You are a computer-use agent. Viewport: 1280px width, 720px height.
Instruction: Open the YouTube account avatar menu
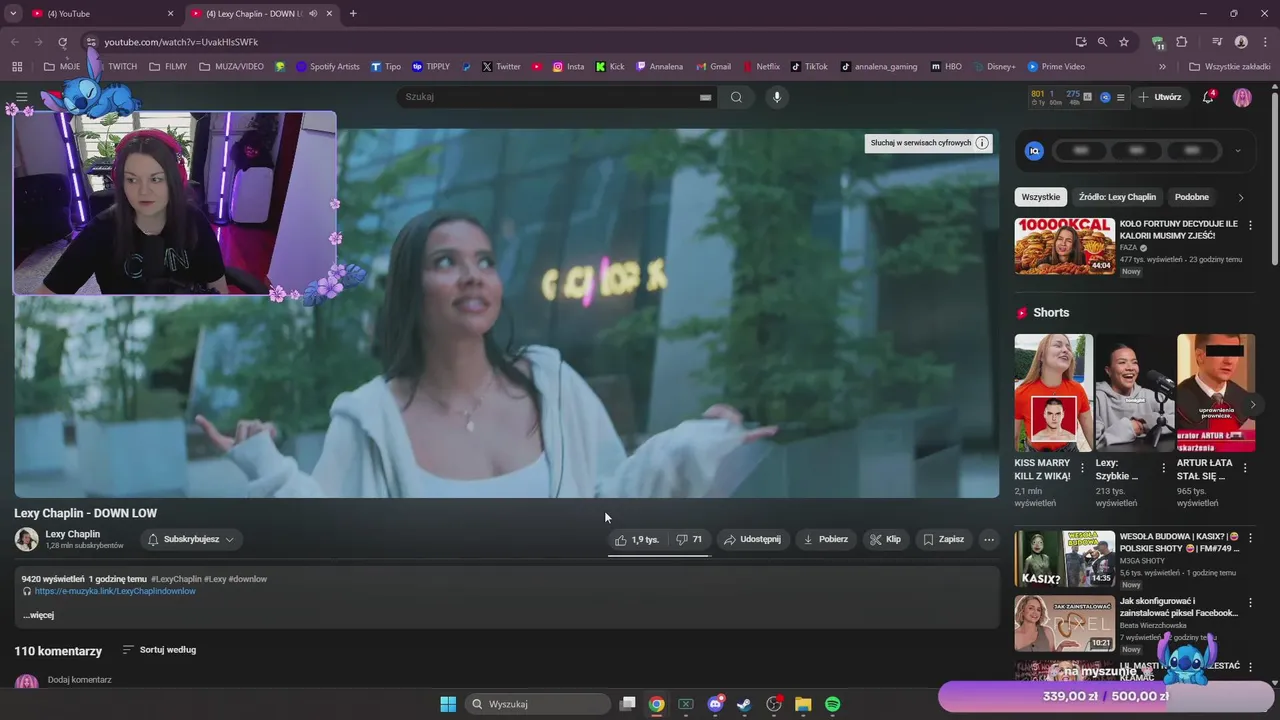pos(1242,97)
